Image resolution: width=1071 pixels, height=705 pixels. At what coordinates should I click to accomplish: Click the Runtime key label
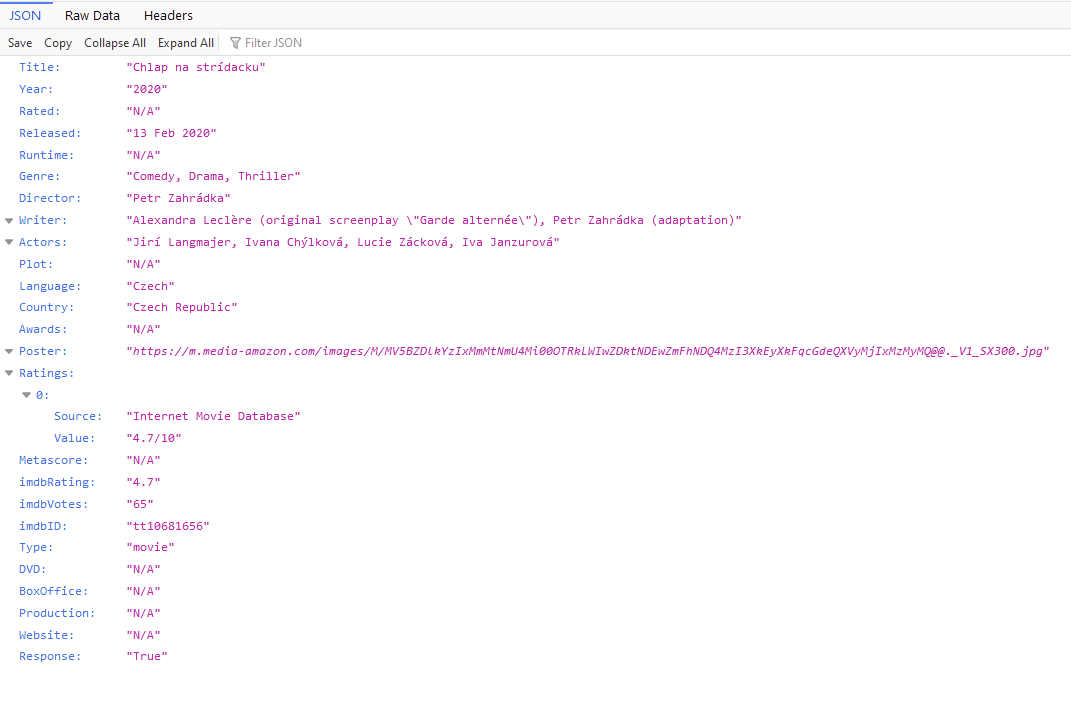pyautogui.click(x=46, y=154)
